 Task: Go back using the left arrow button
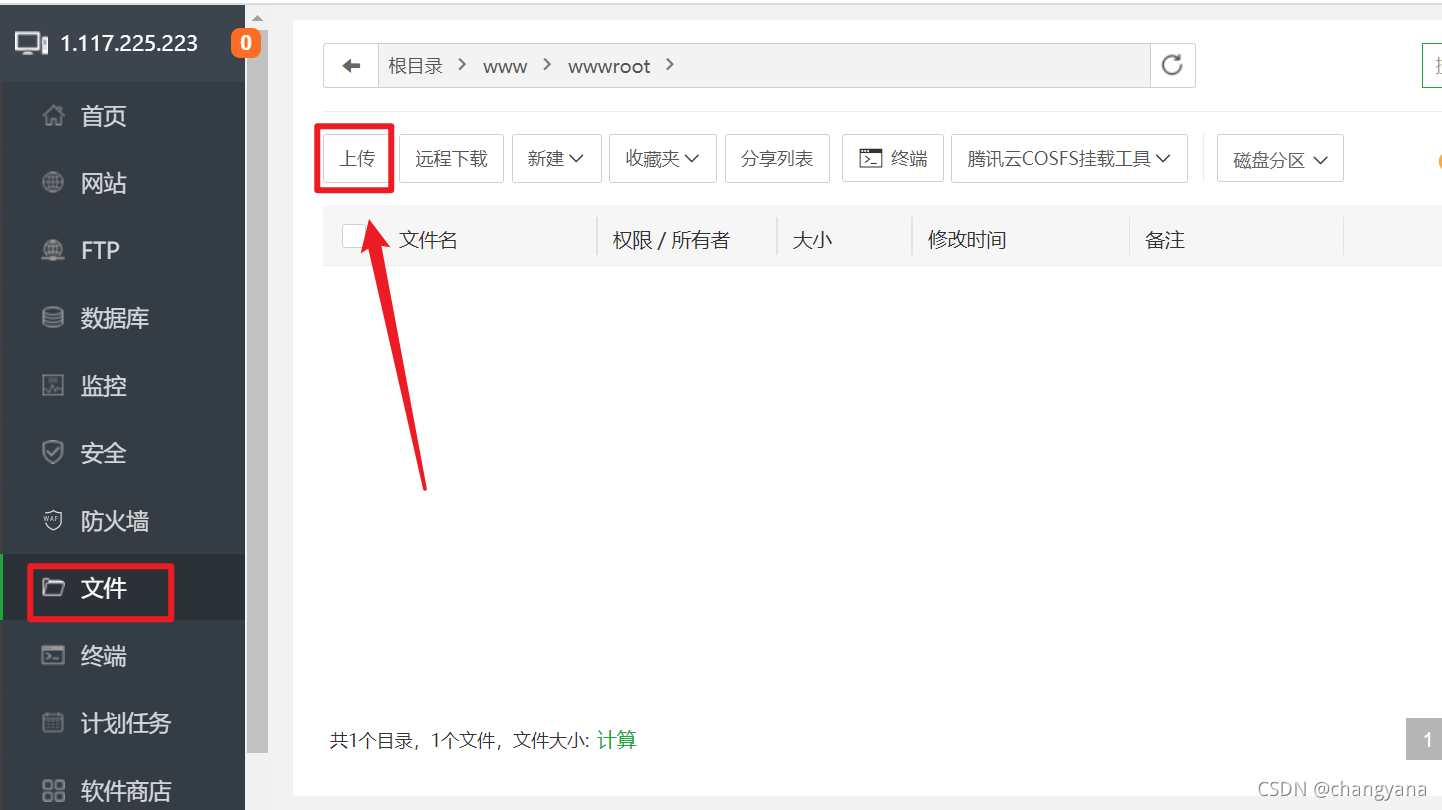tap(351, 66)
